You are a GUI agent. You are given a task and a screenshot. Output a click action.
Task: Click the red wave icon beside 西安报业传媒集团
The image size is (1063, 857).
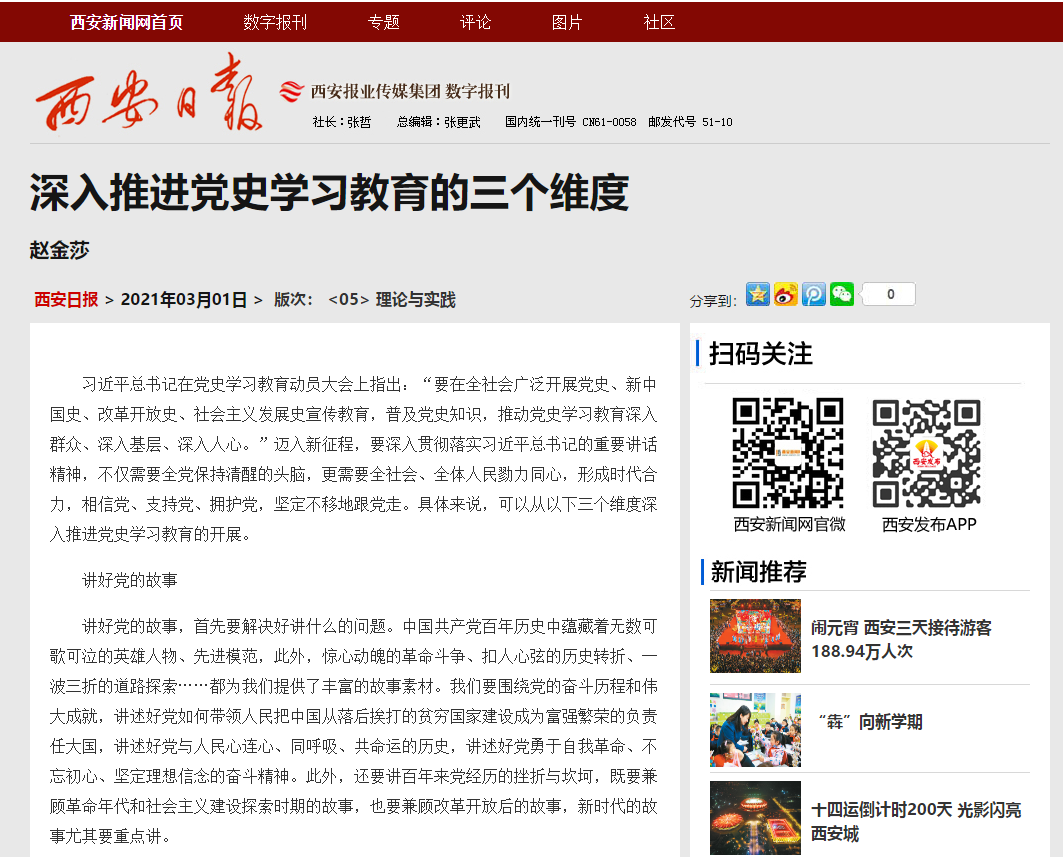pyautogui.click(x=291, y=91)
